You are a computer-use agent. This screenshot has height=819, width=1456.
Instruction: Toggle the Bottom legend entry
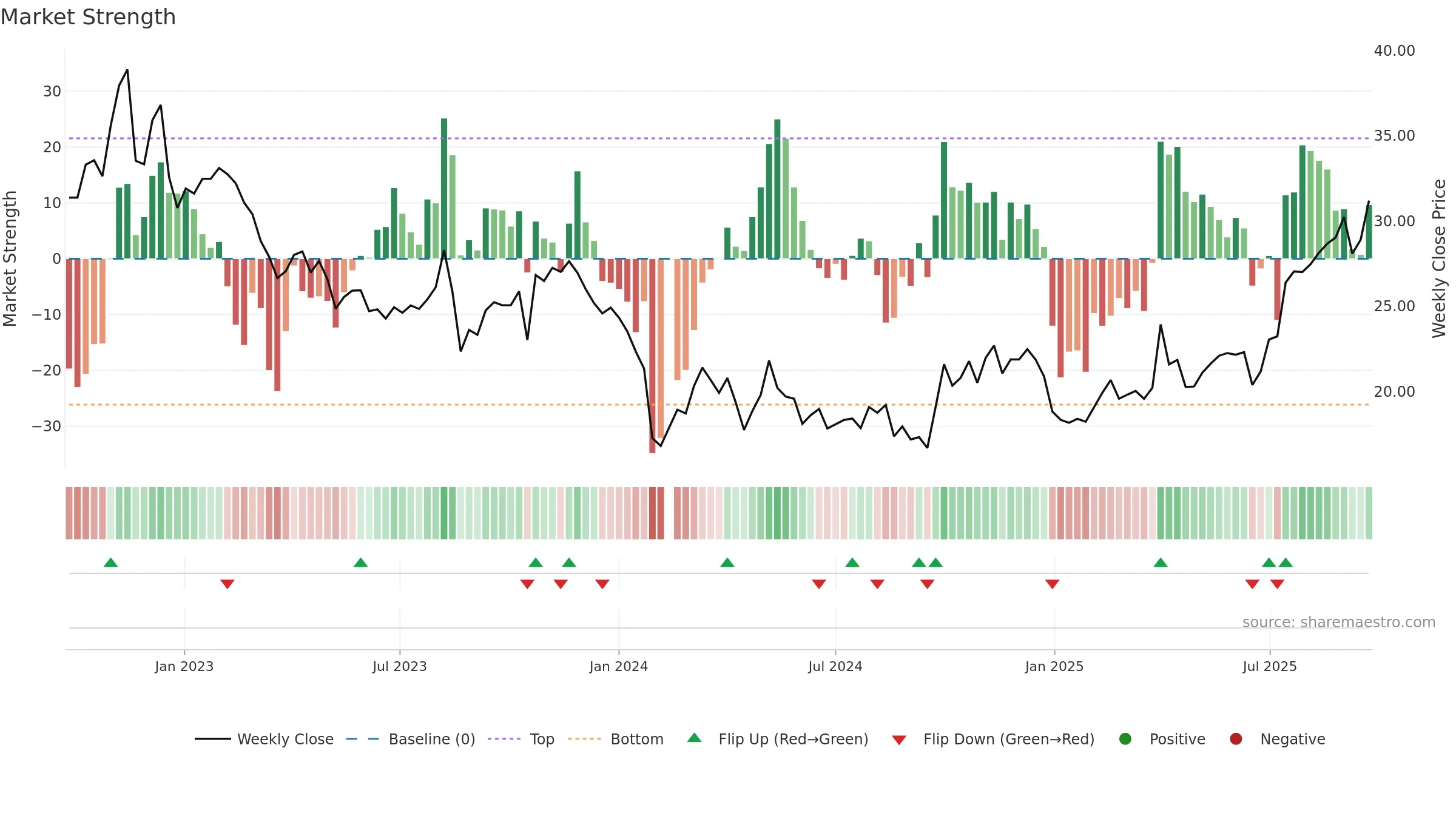[615, 739]
